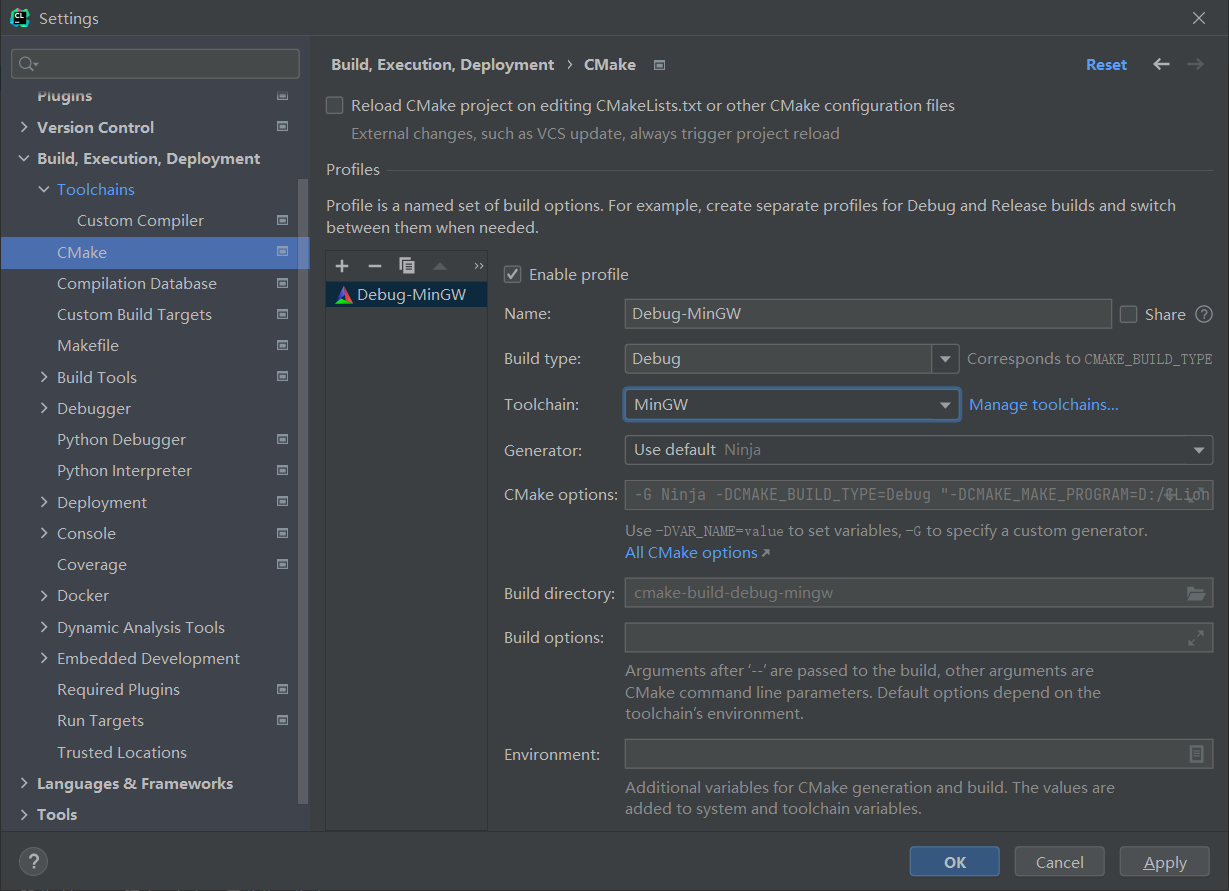Viewport: 1229px width, 891px height.
Task: Click the OK button
Action: point(955,862)
